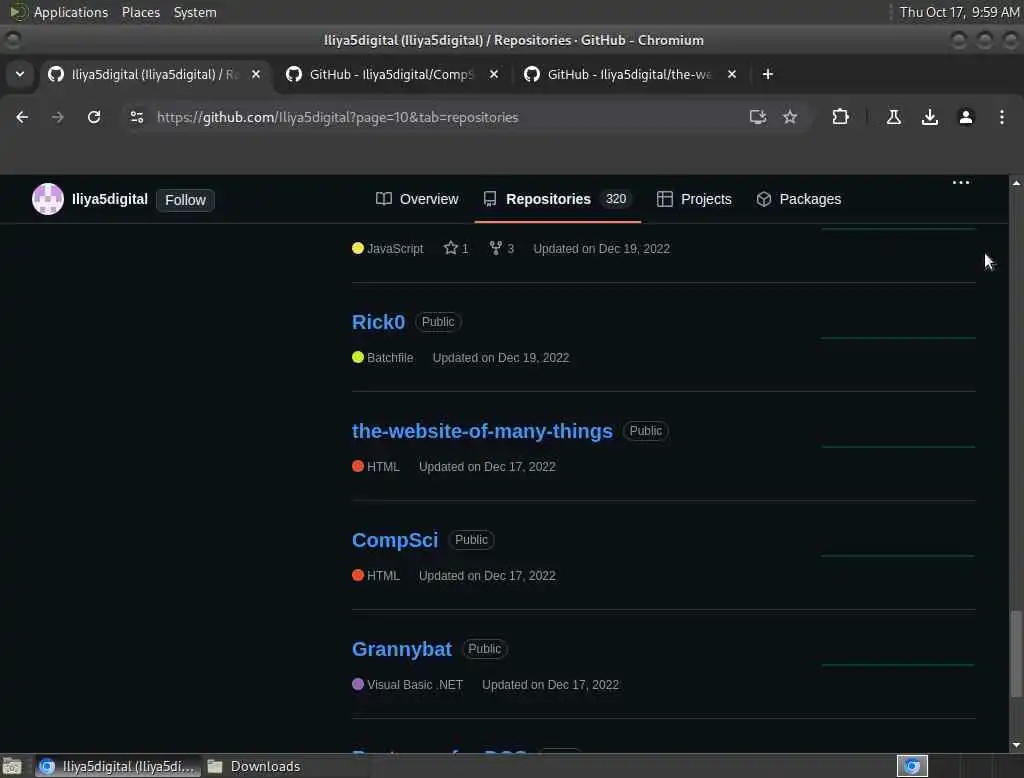Open the Grannybat repository link

pyautogui.click(x=402, y=649)
